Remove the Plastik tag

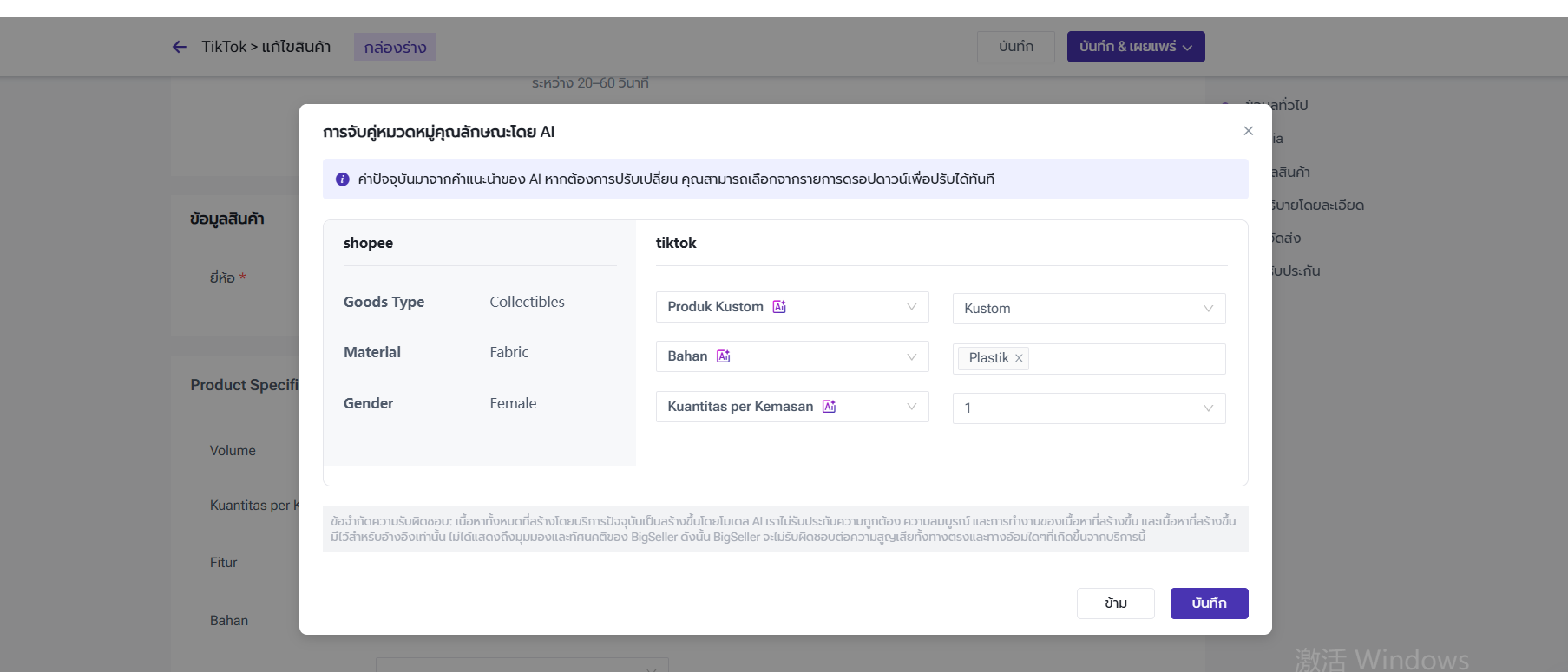coord(1019,358)
